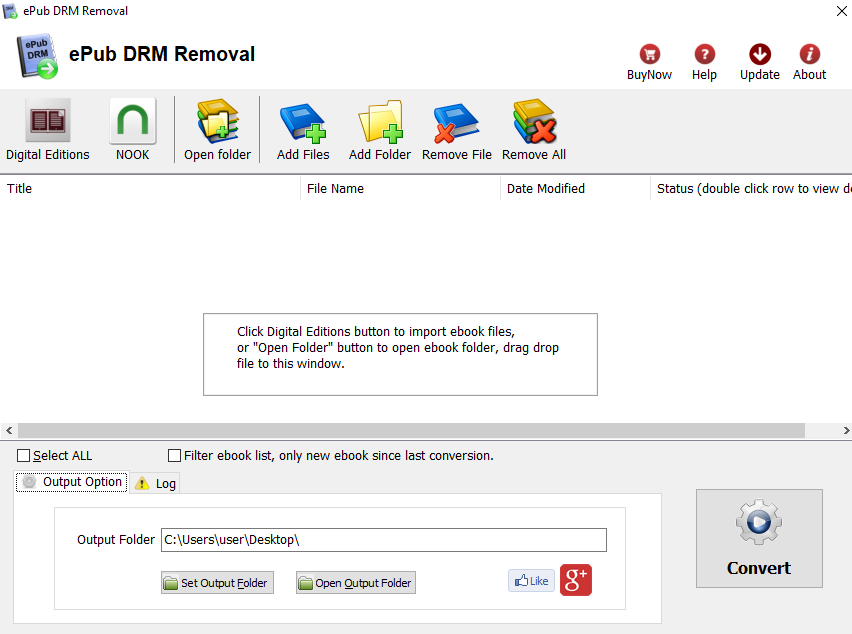Add Files to the list

coord(303,130)
